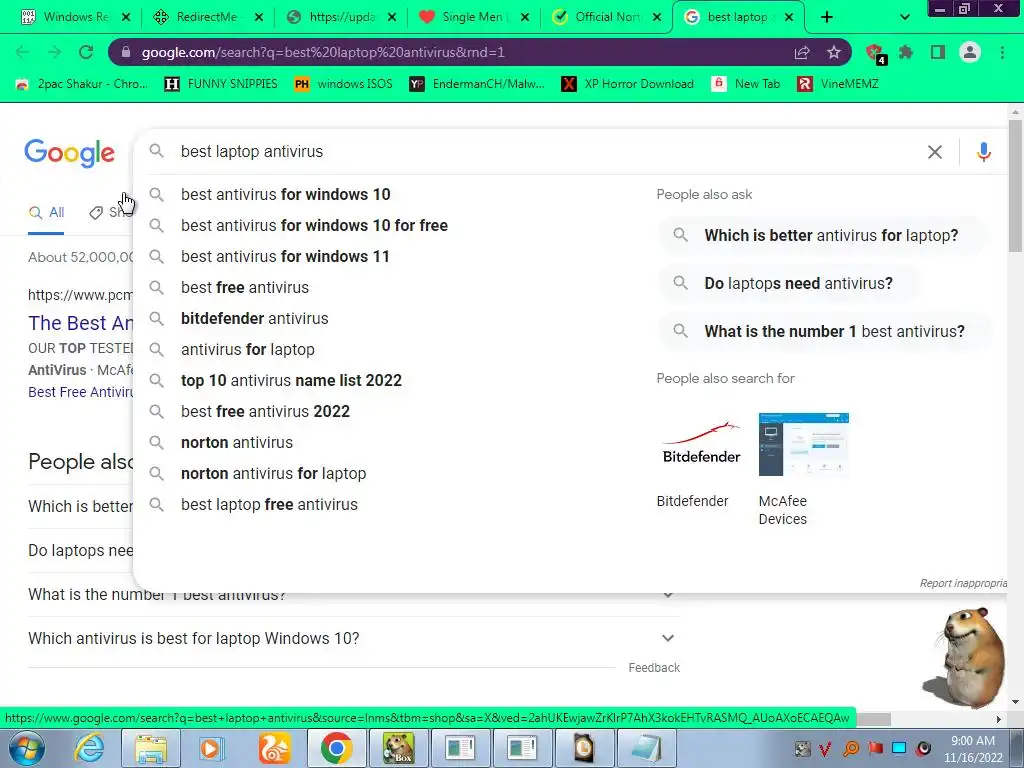Open the media player taskbar icon
Viewport: 1024px width, 768px height.
click(x=212, y=748)
